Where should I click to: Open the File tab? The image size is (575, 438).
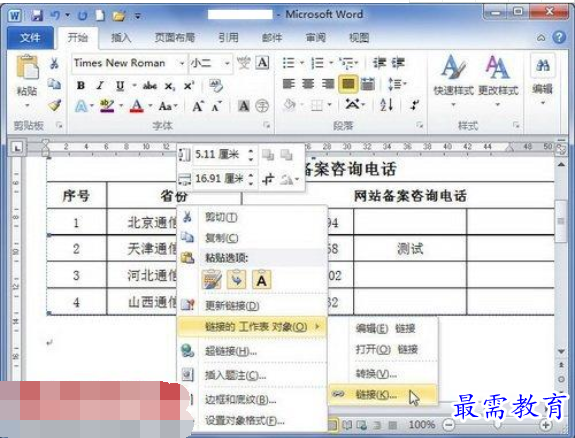30,37
